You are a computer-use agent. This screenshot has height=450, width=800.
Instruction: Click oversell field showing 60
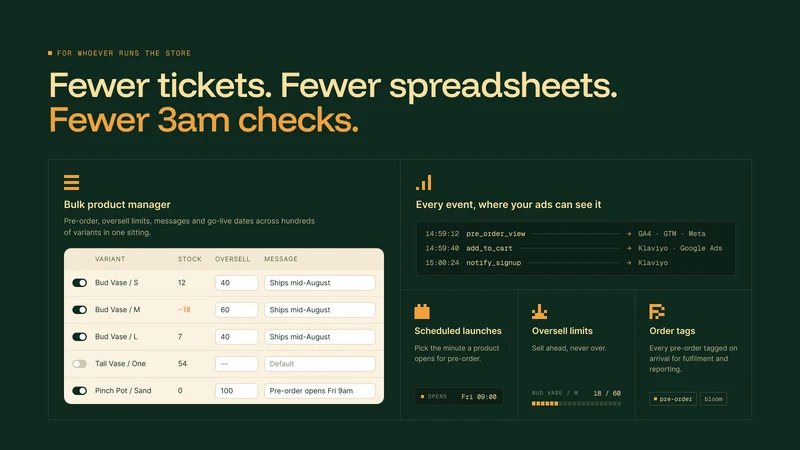coord(236,310)
